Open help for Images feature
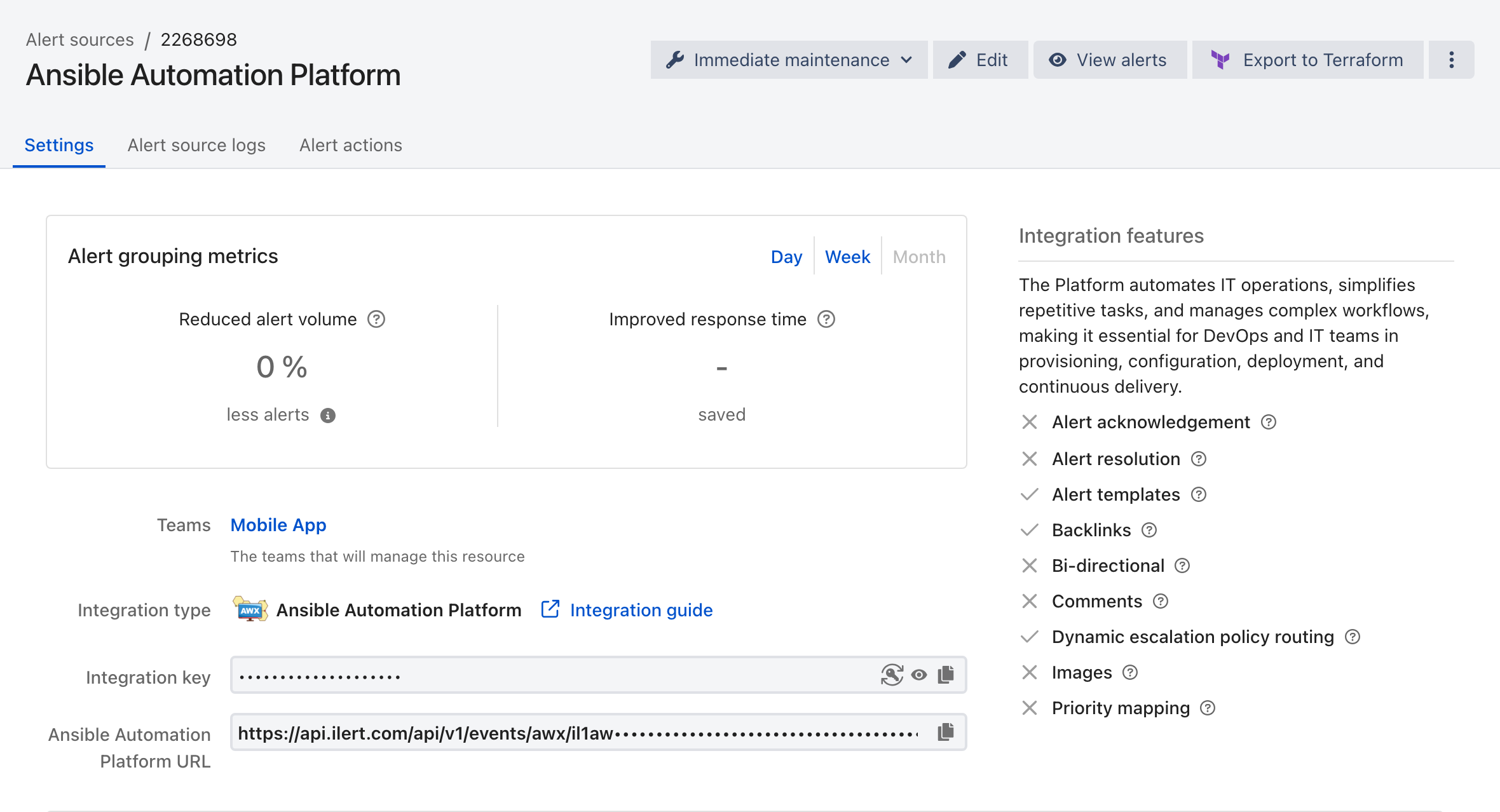 click(x=1130, y=672)
